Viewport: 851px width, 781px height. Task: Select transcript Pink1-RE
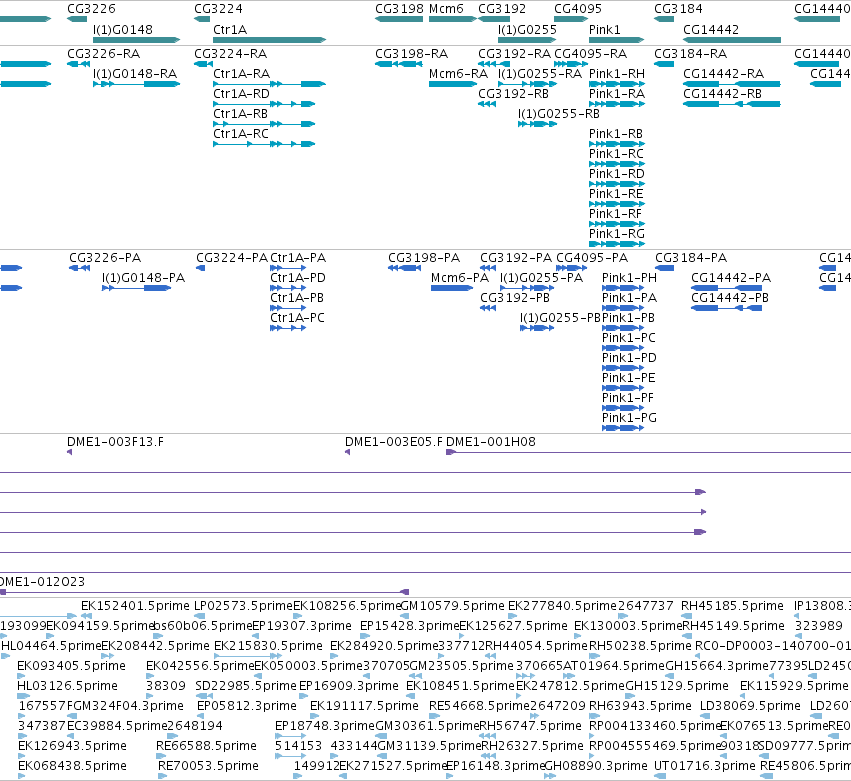coord(616,194)
